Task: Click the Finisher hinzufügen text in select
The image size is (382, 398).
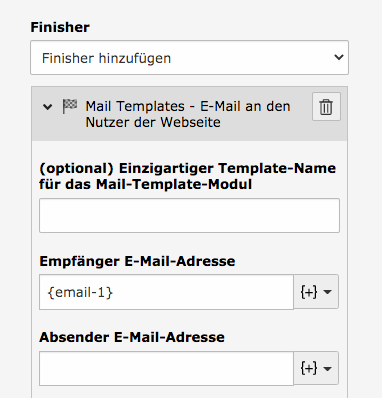Action: point(106,58)
